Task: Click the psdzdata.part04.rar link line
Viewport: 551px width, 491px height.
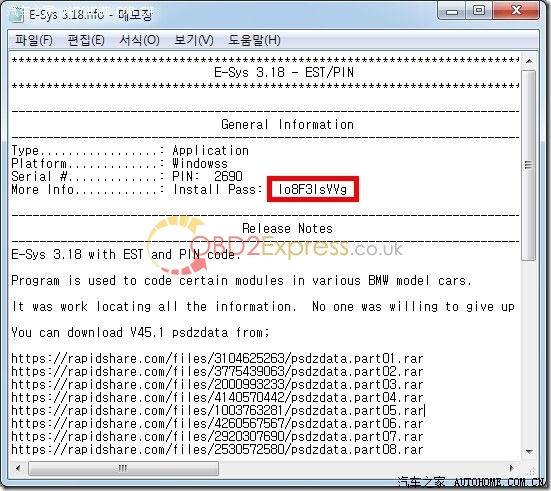Action: click(217, 398)
